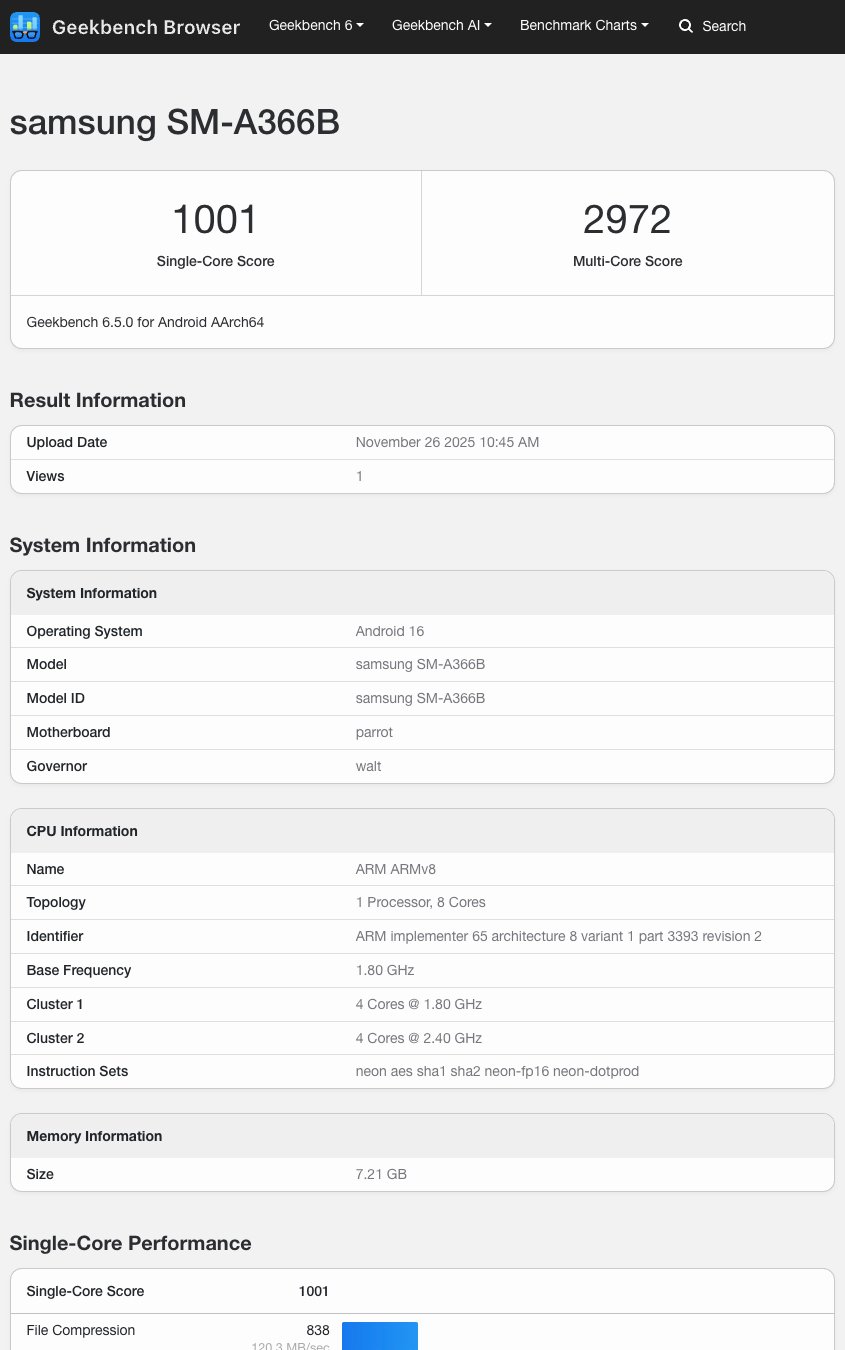Click the Single-Core Performance score row
845x1350 pixels.
tap(422, 1291)
